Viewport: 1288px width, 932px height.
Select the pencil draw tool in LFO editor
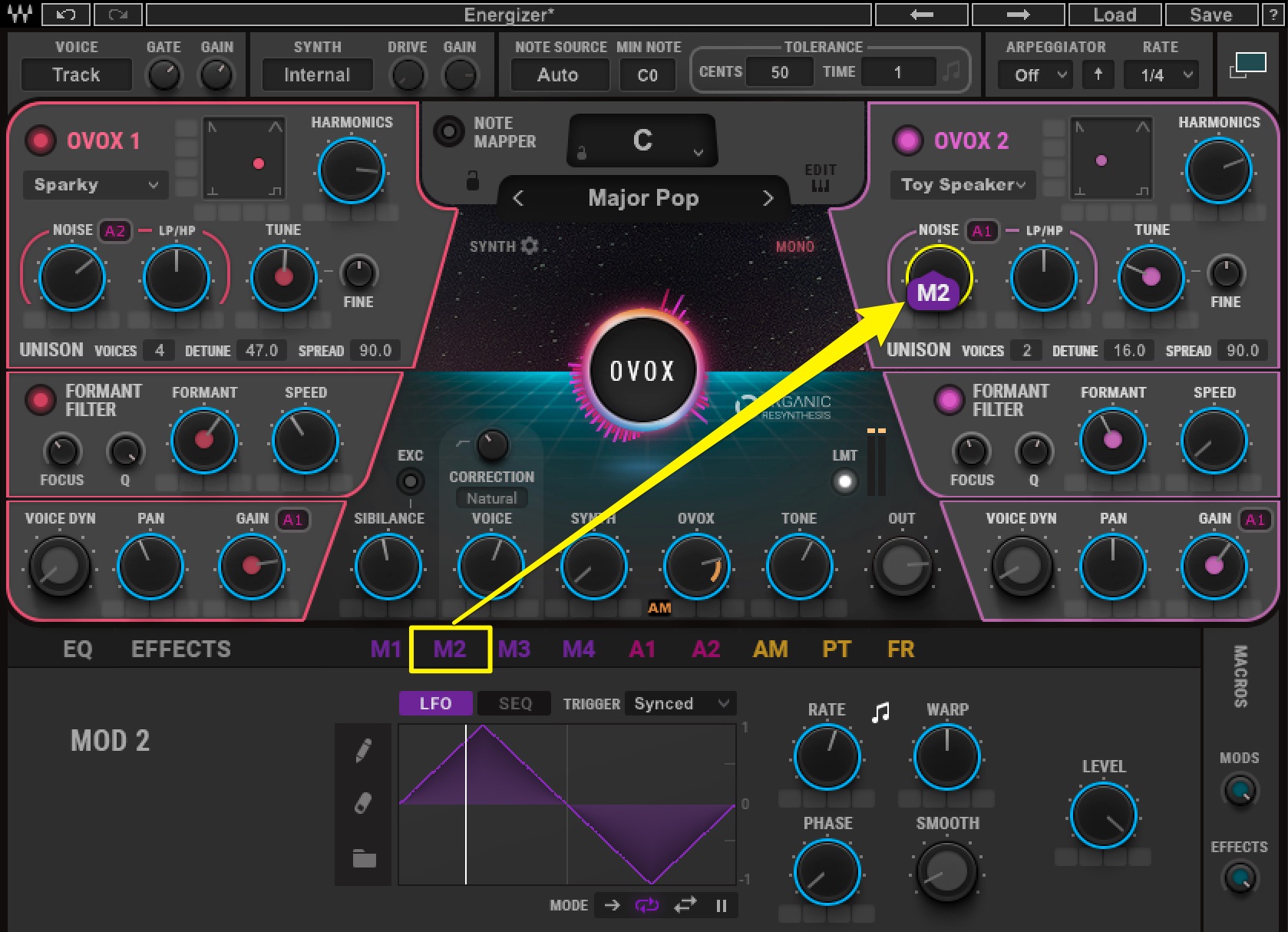pos(364,751)
